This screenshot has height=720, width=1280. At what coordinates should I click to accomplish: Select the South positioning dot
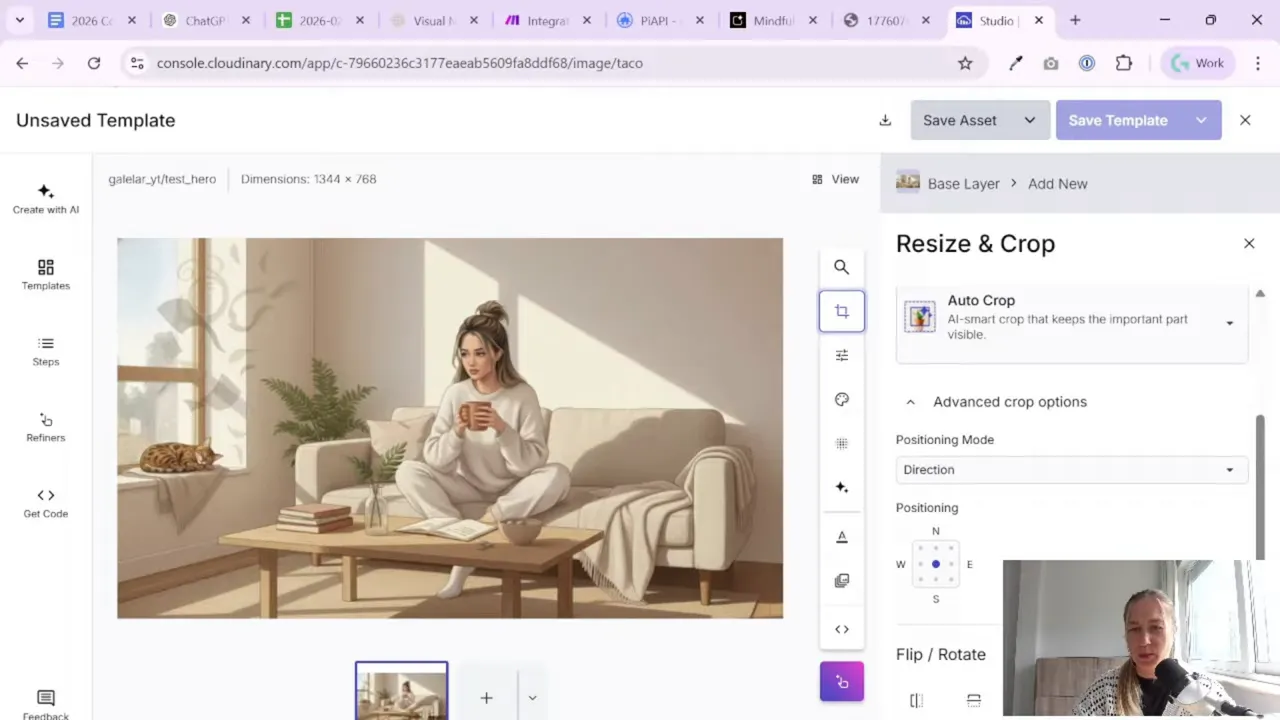pyautogui.click(x=936, y=579)
